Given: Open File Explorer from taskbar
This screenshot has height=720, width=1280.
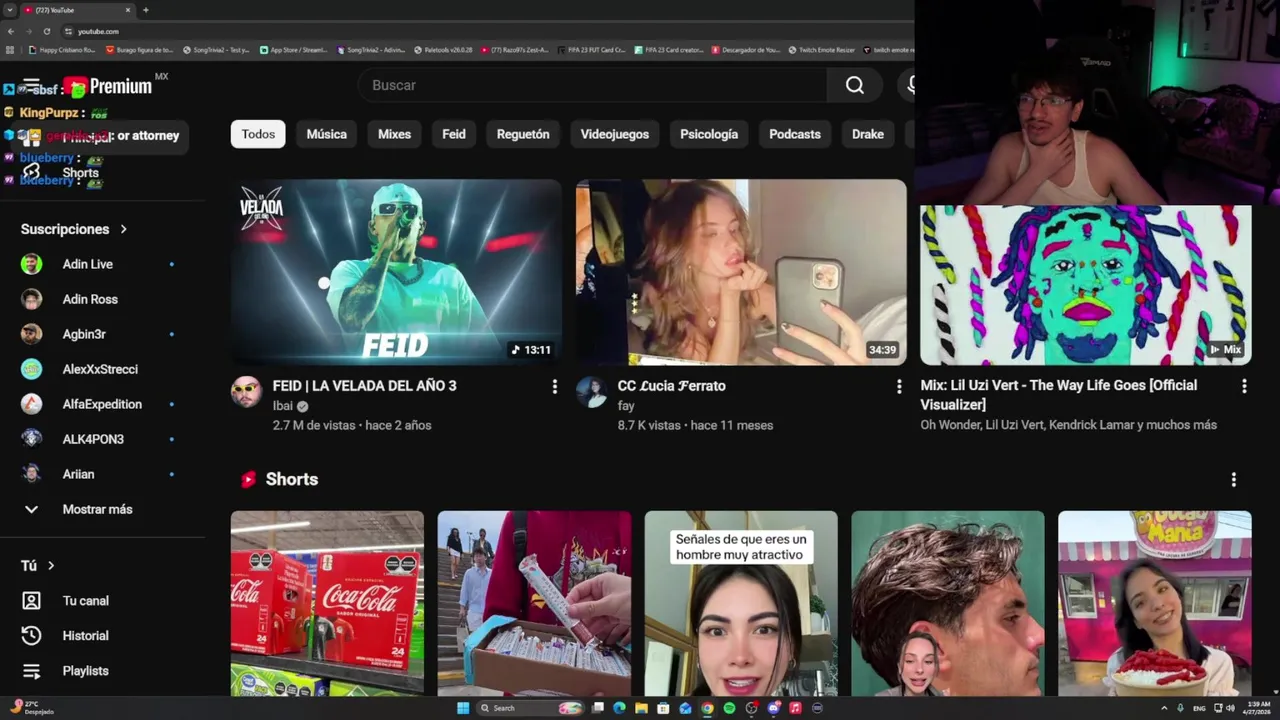Looking at the screenshot, I should pos(641,708).
